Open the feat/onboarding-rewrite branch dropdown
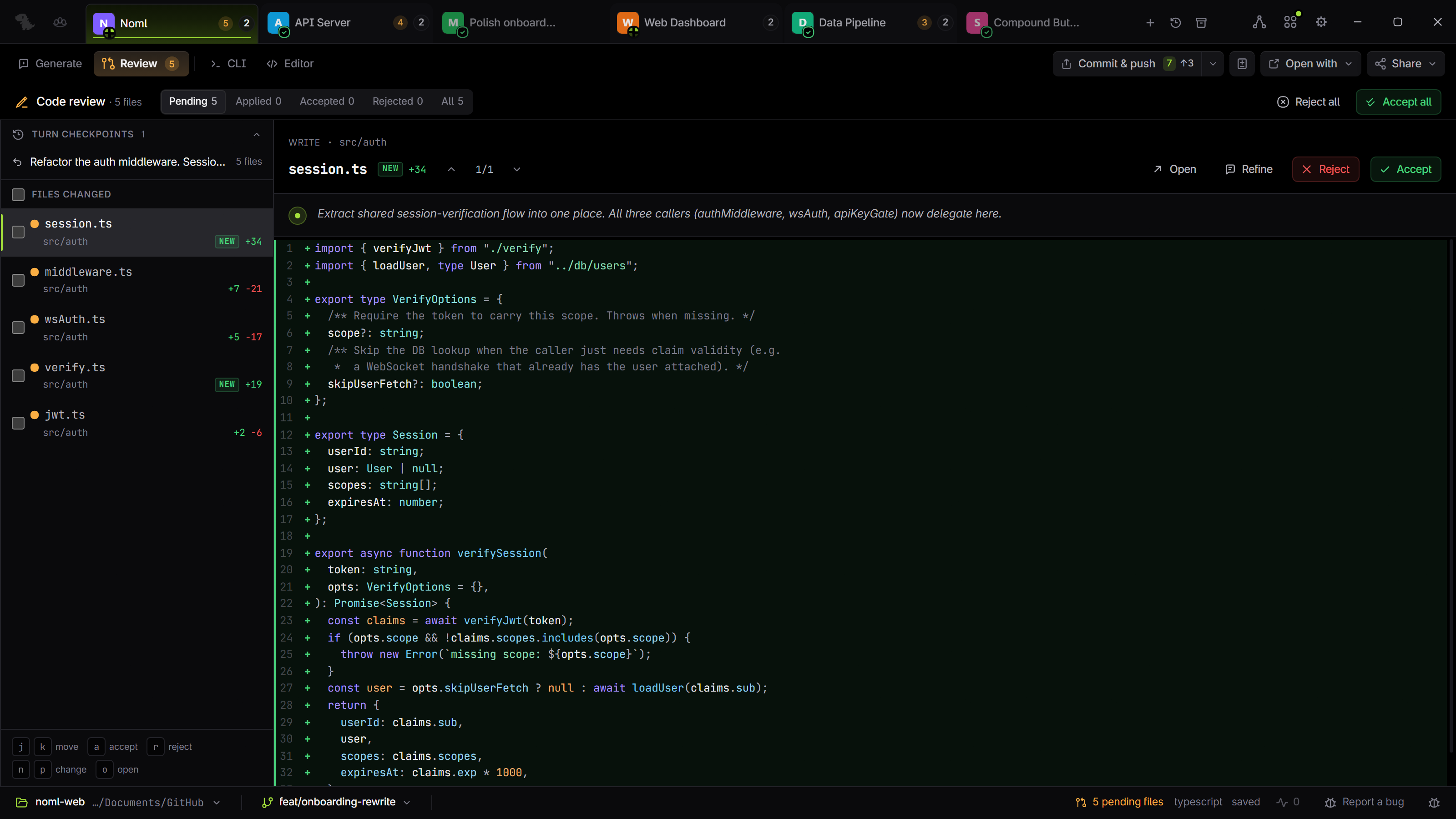Screen dimensions: 1456x819 (x=338, y=802)
